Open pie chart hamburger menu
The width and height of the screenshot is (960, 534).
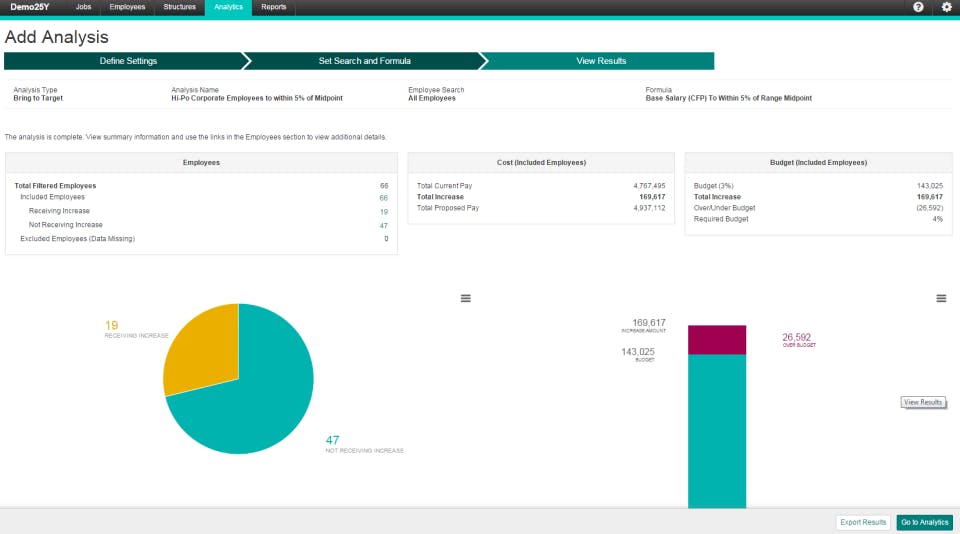click(x=465, y=298)
